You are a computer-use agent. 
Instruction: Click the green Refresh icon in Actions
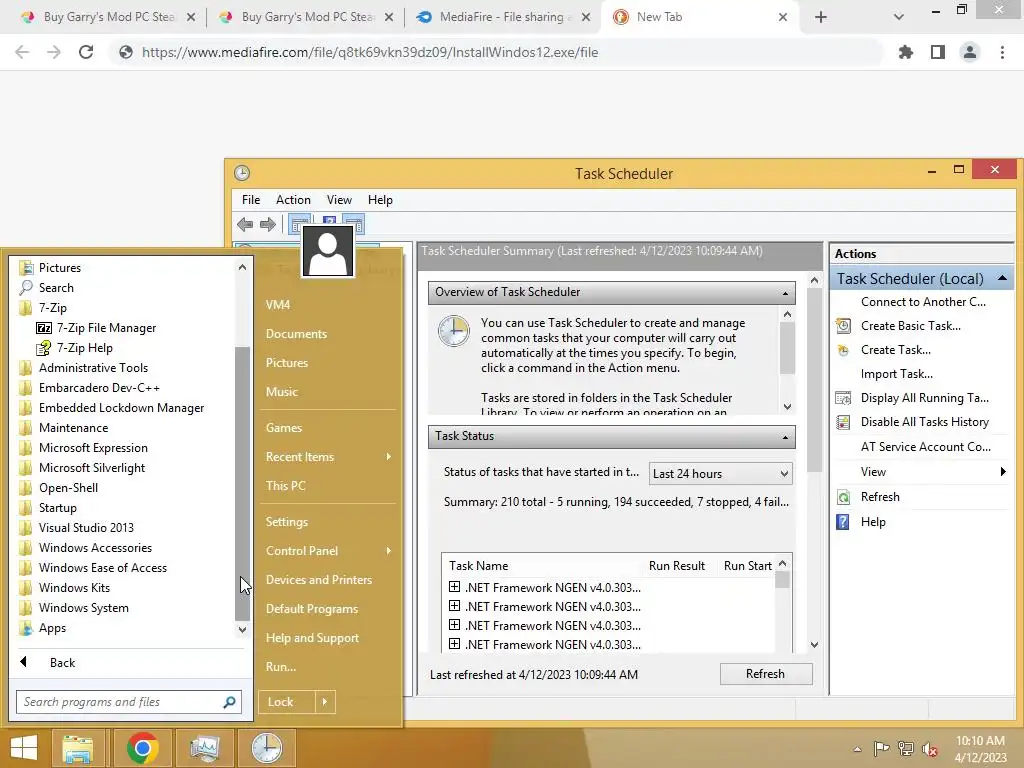click(843, 498)
